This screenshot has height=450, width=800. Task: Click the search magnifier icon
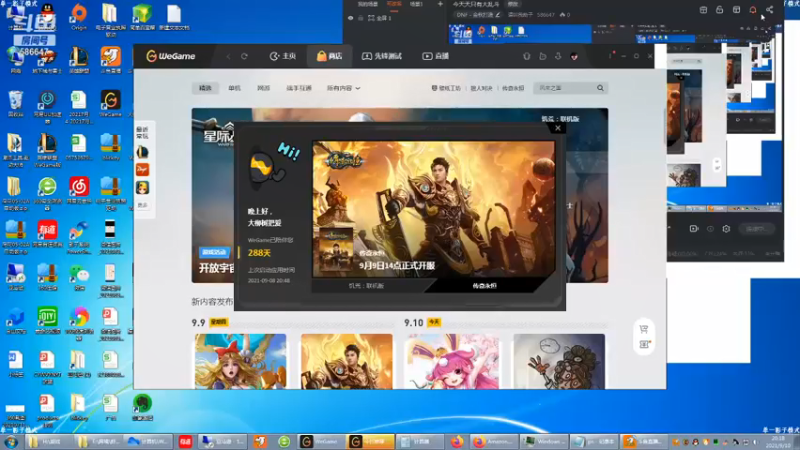[601, 88]
